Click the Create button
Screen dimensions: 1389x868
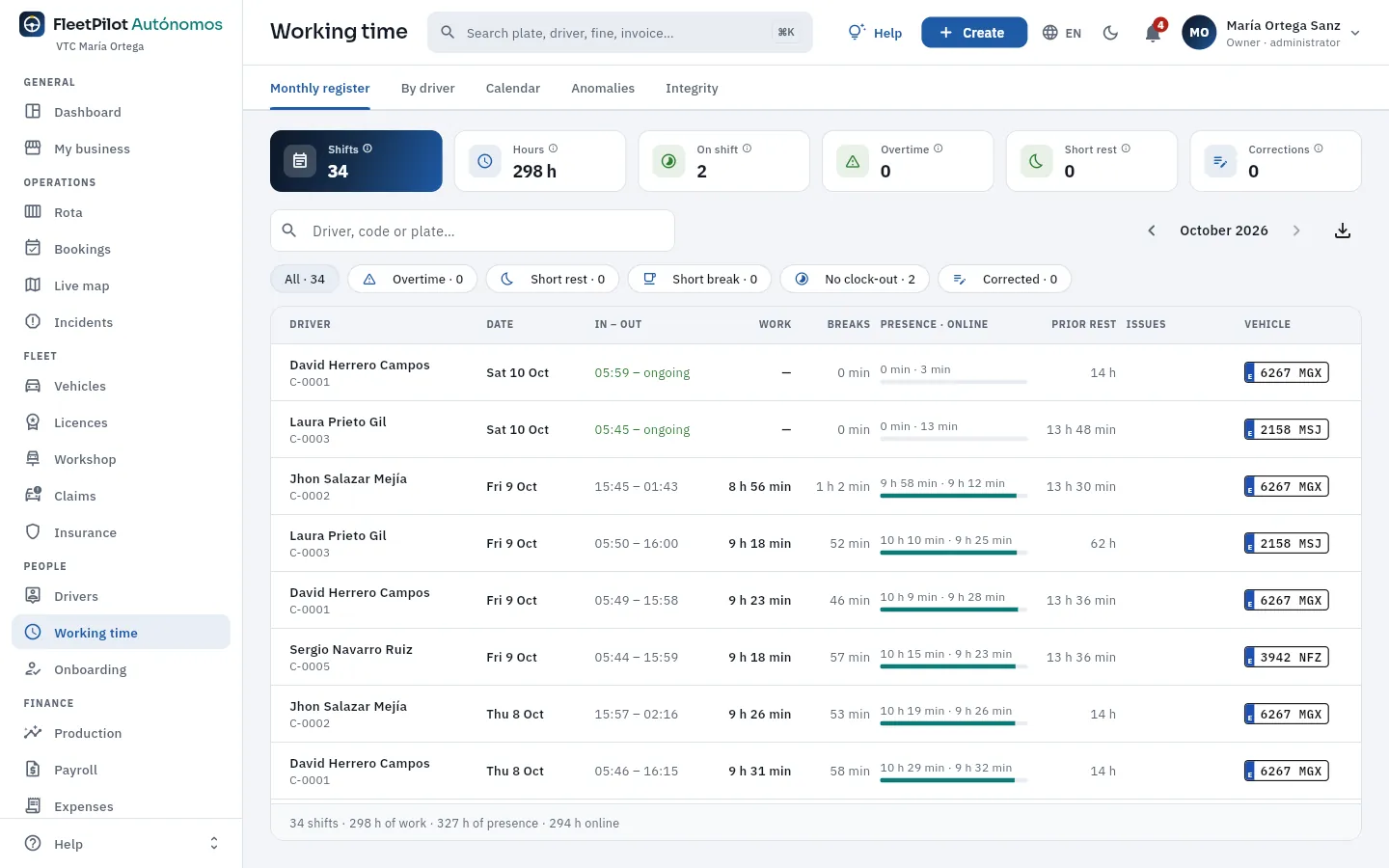pyautogui.click(x=974, y=33)
